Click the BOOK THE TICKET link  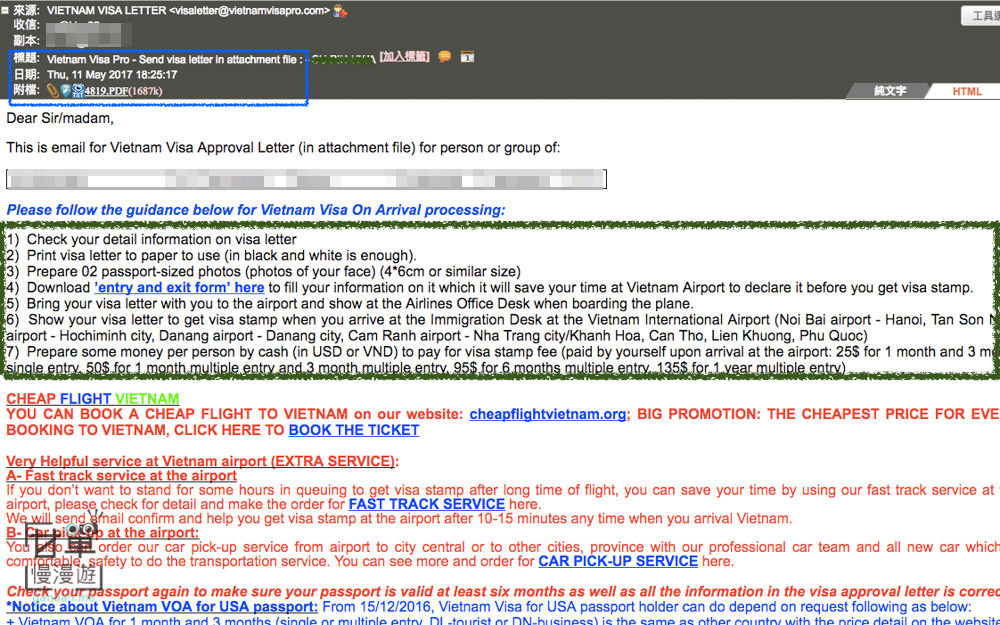(354, 430)
